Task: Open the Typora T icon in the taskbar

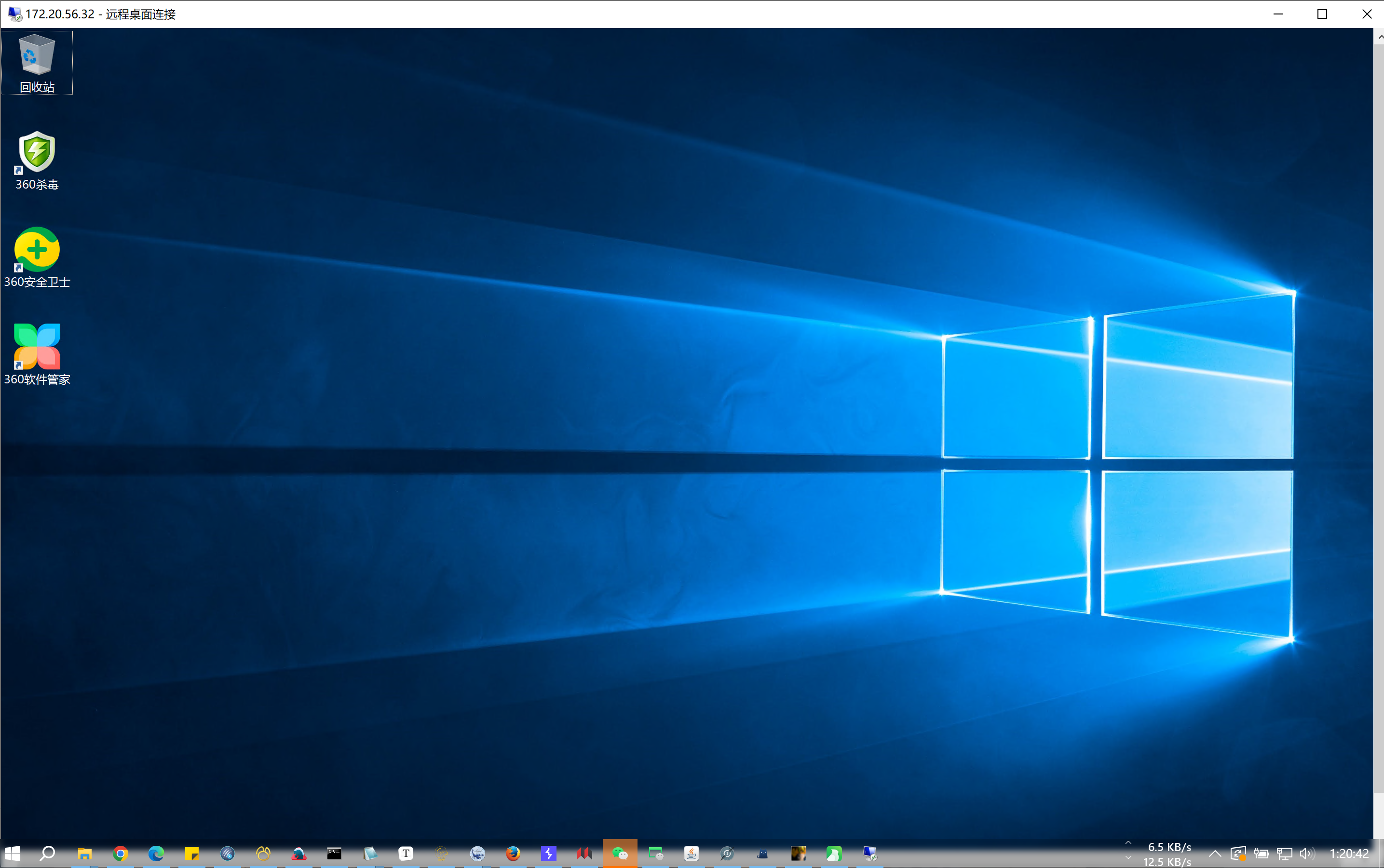Action: 406,854
